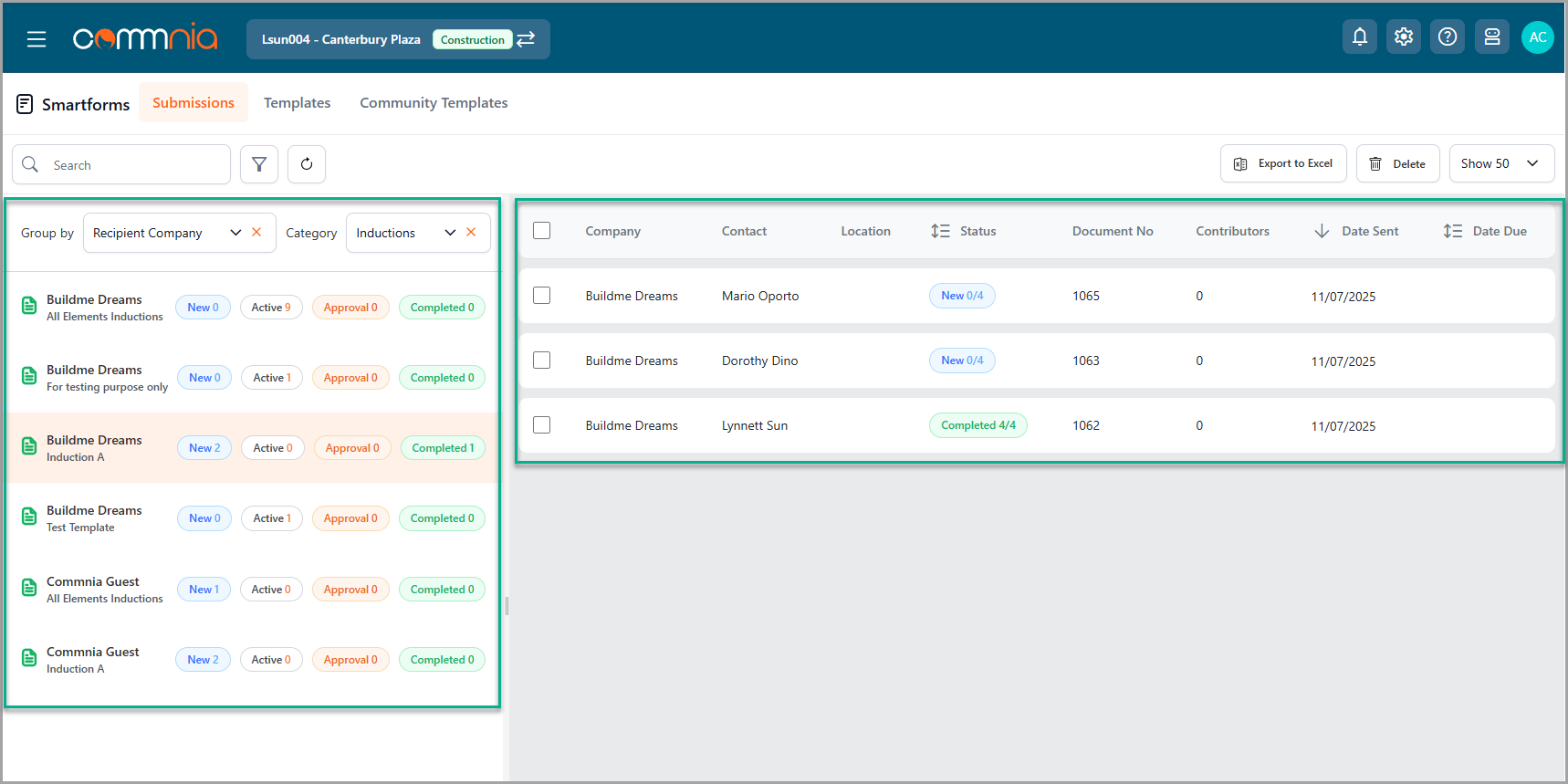Switch to the Templates tab
This screenshot has height=784, width=1568.
(297, 103)
